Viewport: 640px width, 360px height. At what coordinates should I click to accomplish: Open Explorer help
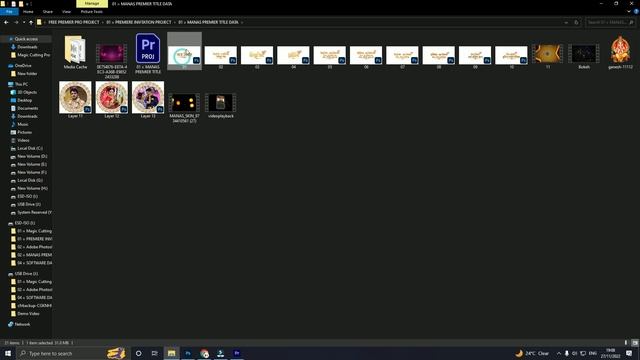tap(636, 11)
